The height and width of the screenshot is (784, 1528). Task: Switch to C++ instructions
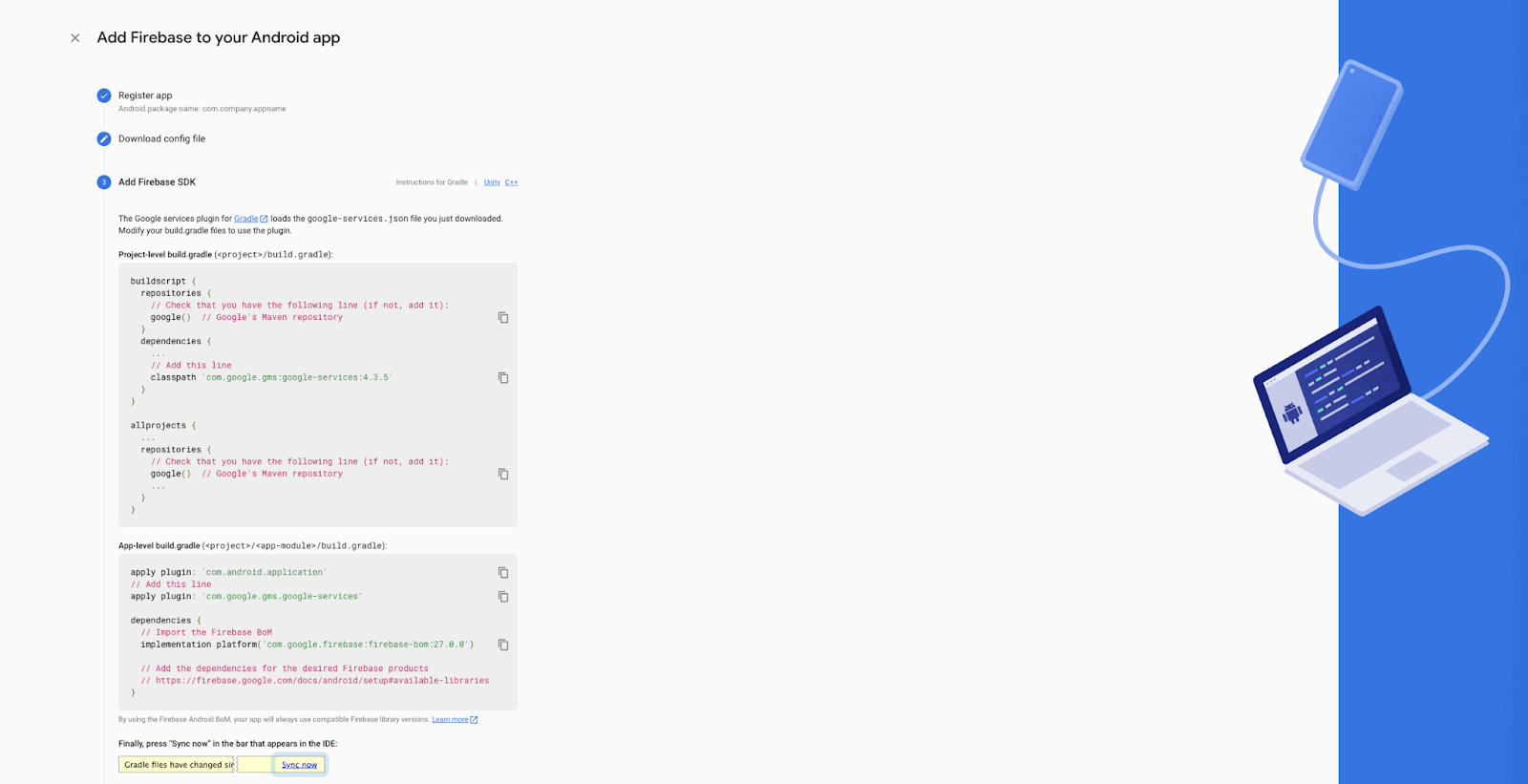coord(512,182)
